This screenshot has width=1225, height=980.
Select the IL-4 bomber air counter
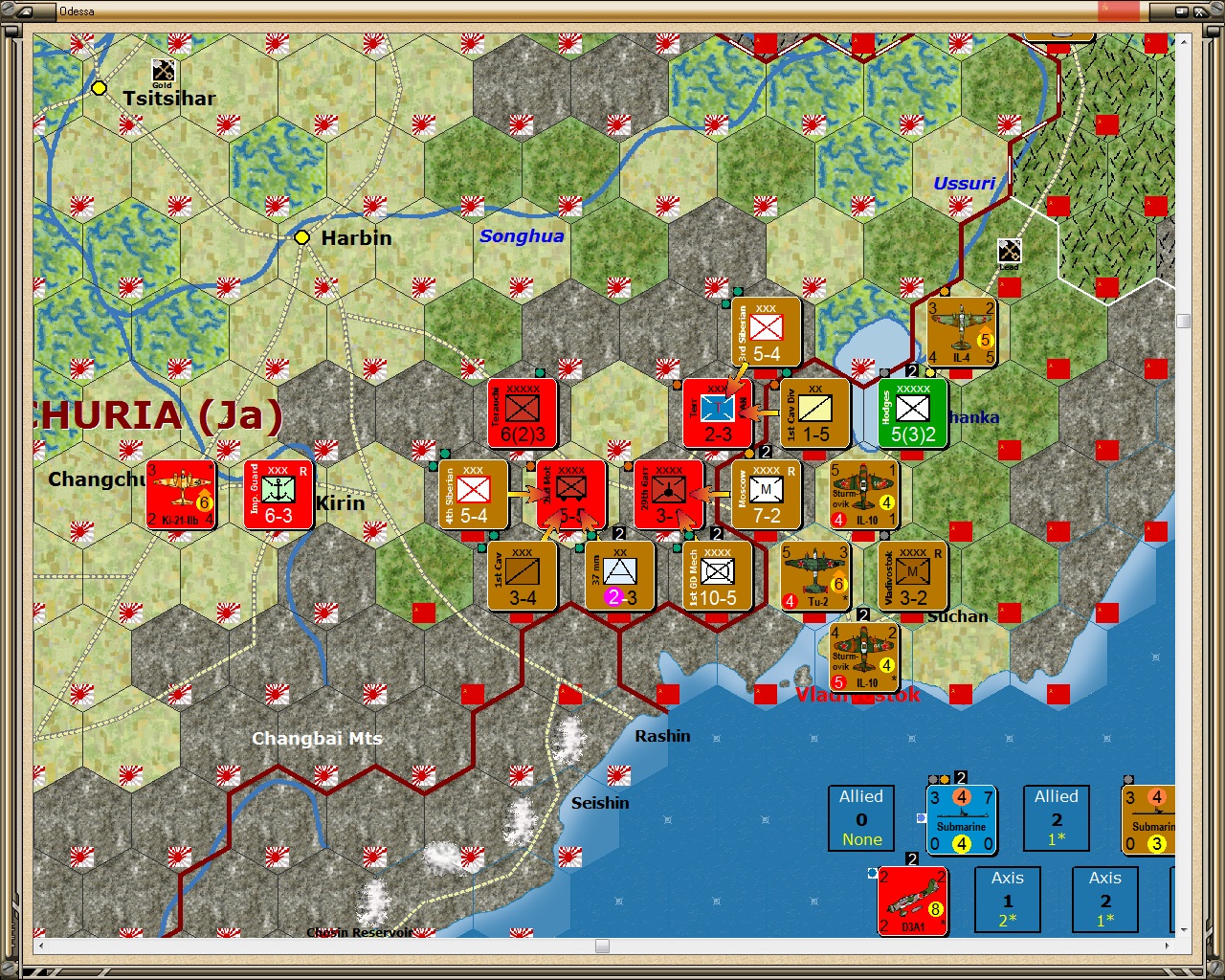tap(962, 332)
